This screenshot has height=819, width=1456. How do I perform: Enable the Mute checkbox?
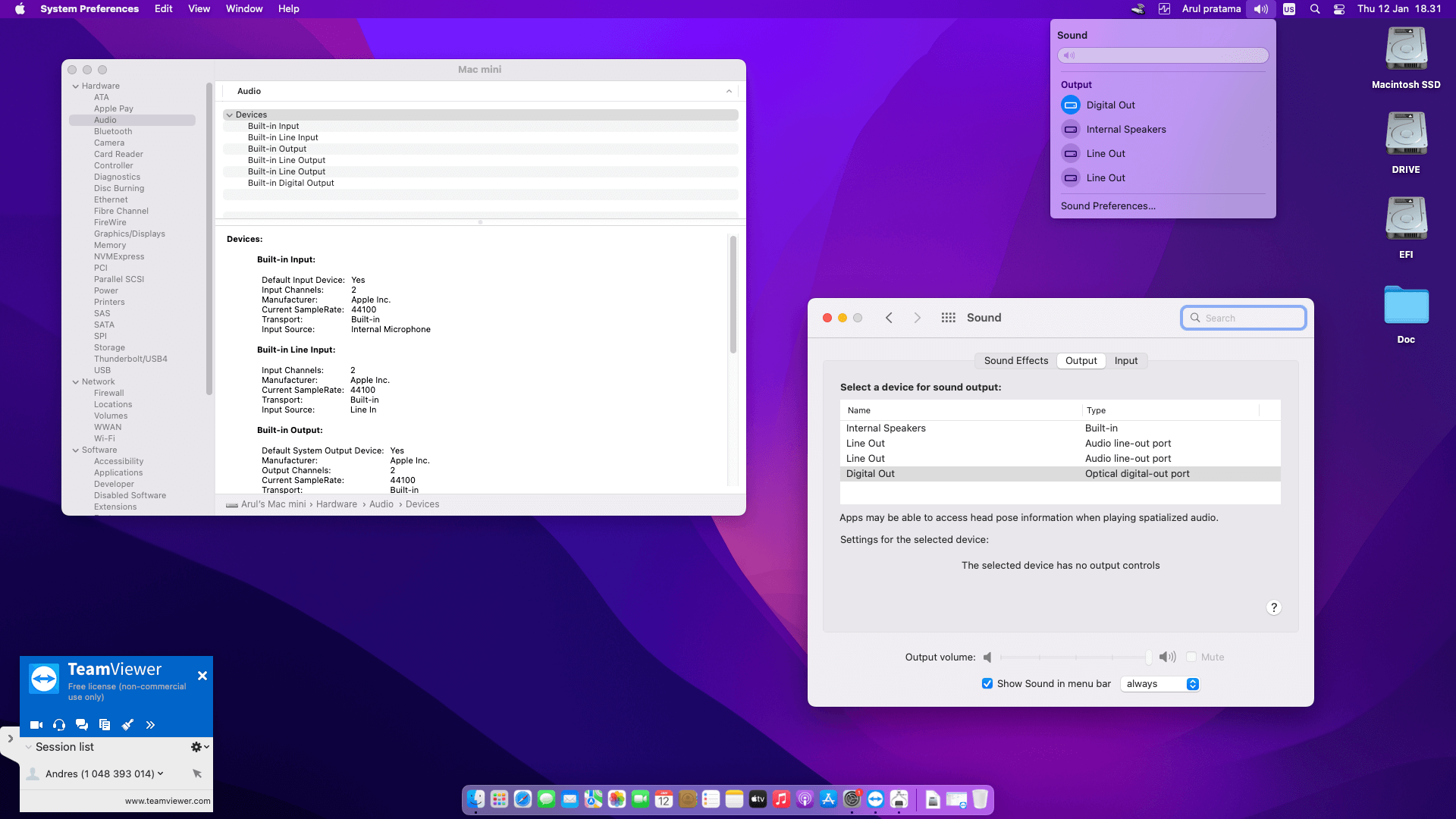tap(1191, 657)
